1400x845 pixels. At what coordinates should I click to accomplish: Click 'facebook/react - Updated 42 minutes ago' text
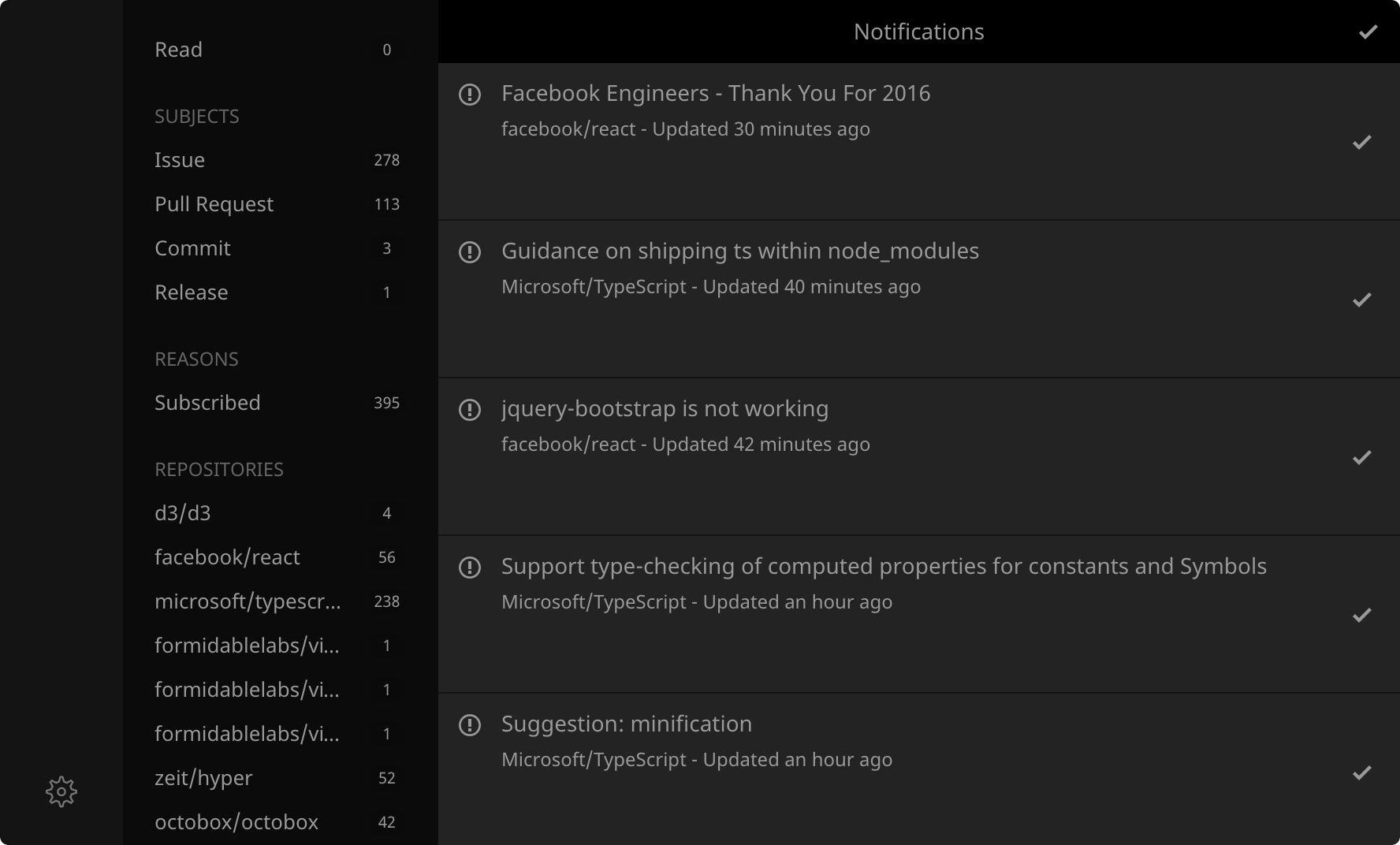pyautogui.click(x=686, y=445)
